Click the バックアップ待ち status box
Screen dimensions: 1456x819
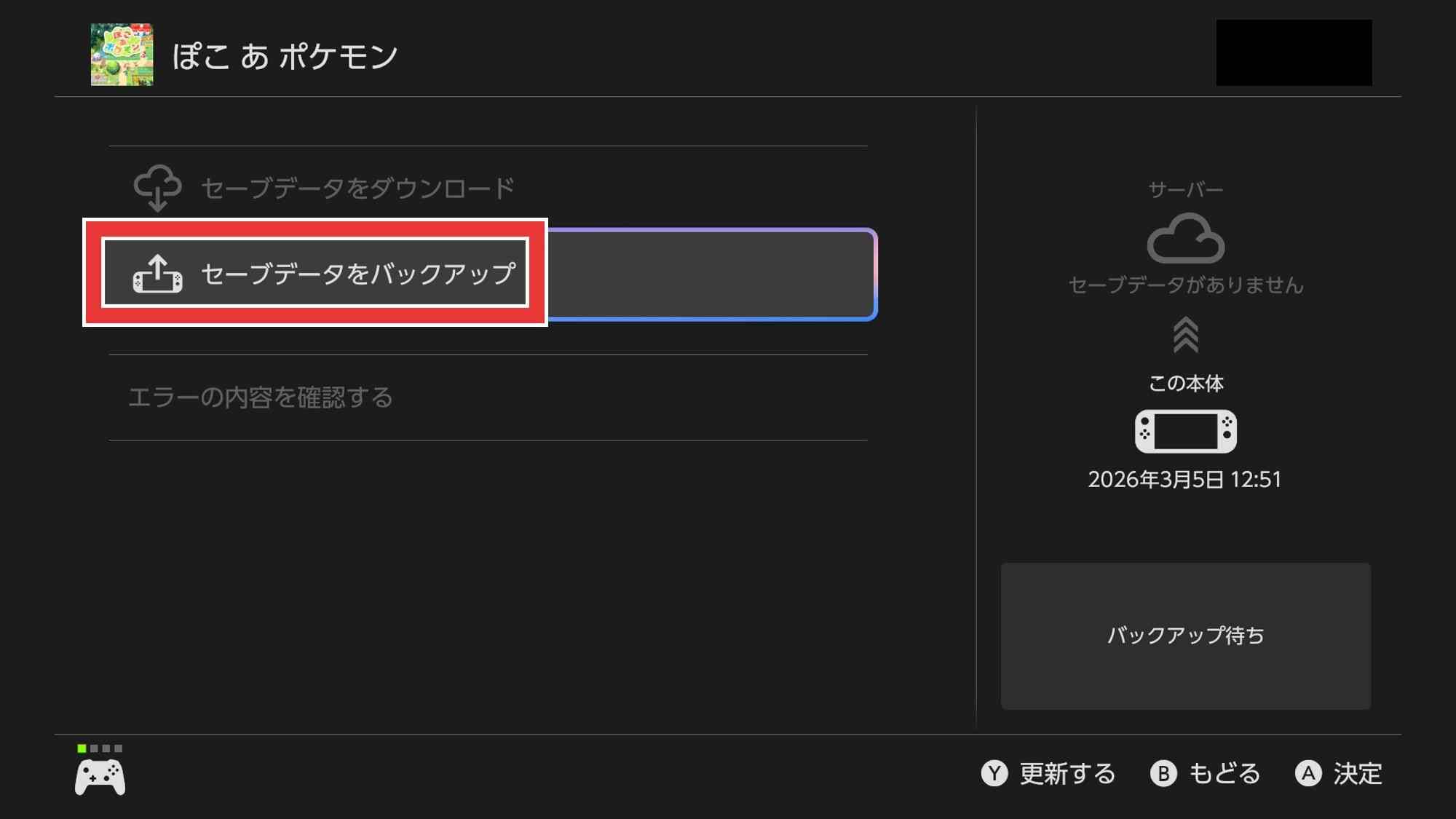(x=1185, y=636)
